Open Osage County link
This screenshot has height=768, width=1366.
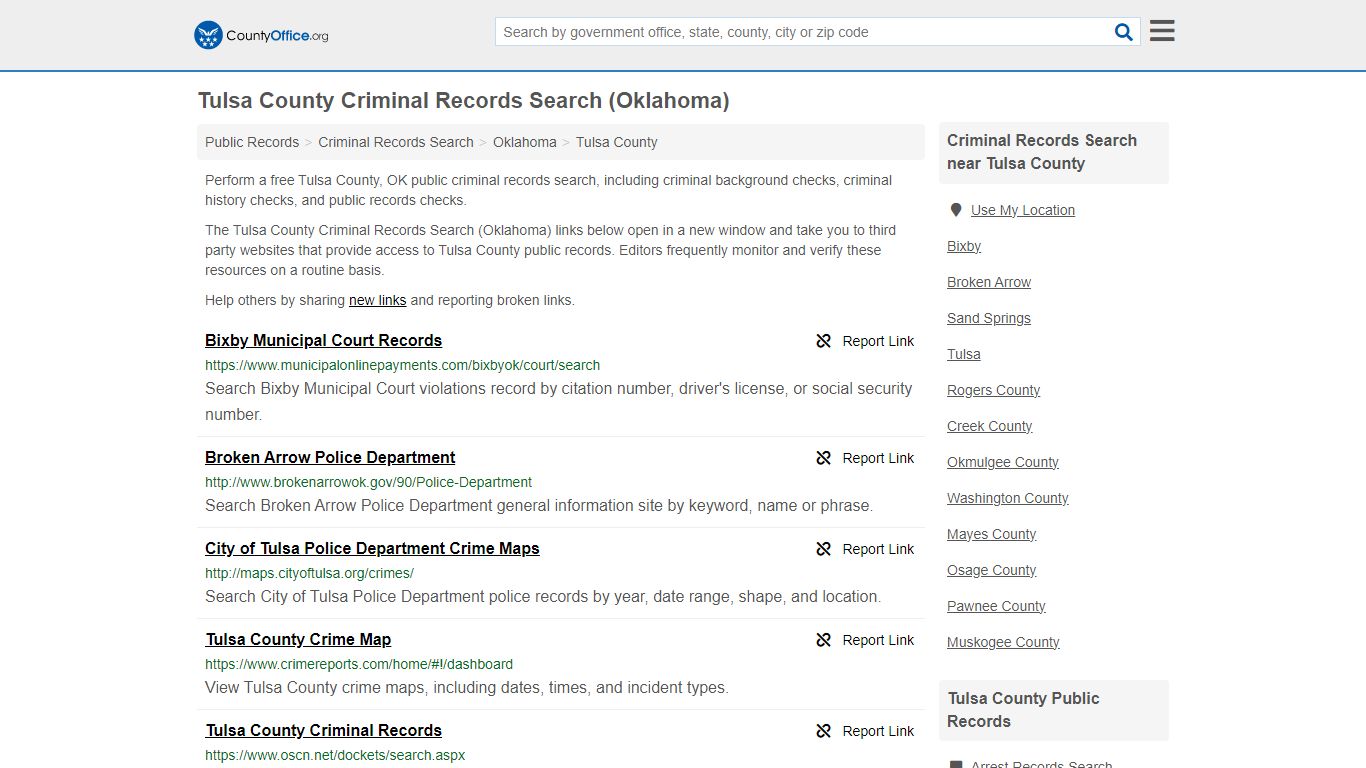[991, 570]
